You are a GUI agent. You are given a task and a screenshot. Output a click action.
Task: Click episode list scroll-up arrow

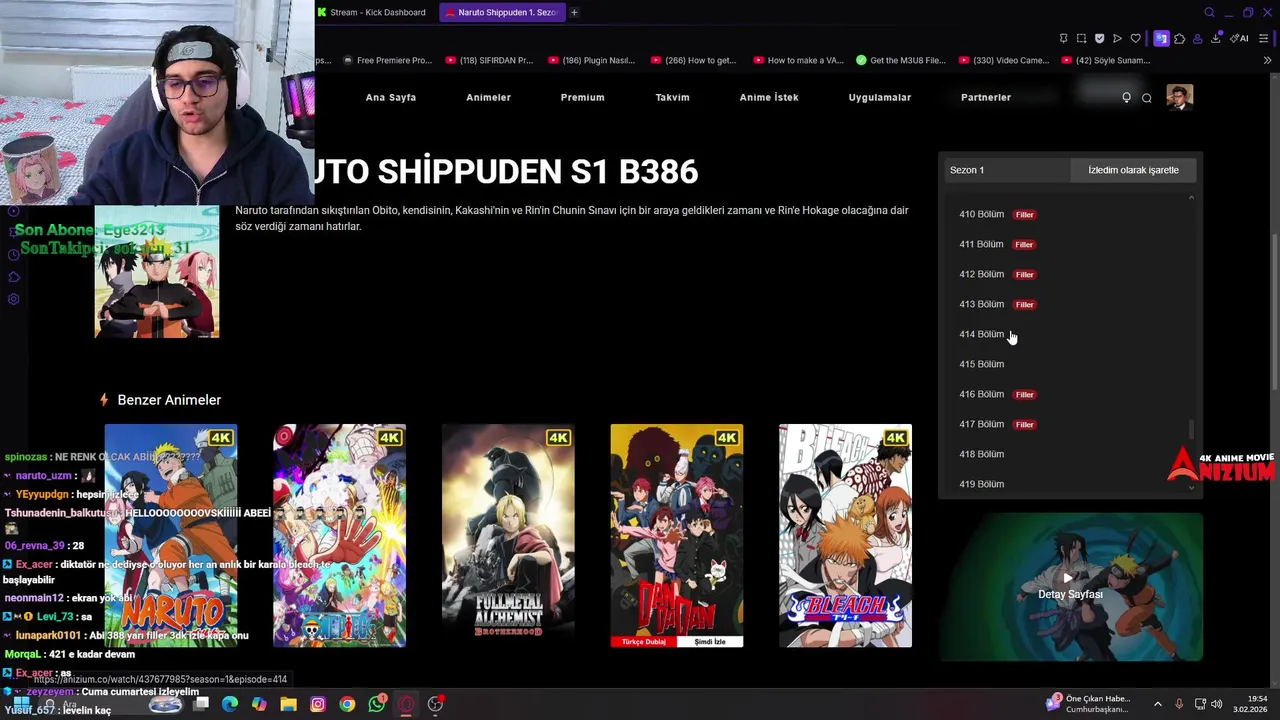coord(1191,198)
